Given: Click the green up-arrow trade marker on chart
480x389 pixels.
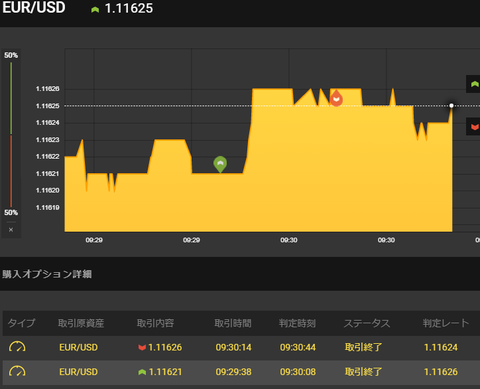Looking at the screenshot, I should point(220,164).
